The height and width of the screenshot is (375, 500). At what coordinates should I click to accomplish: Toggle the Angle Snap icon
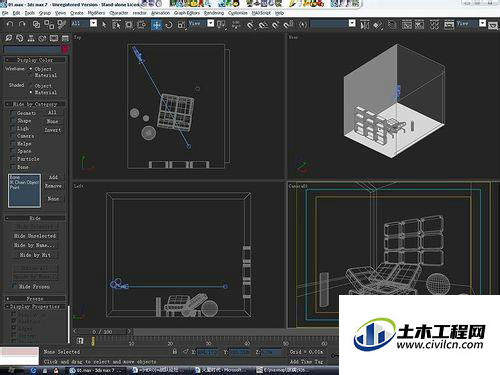(263, 25)
